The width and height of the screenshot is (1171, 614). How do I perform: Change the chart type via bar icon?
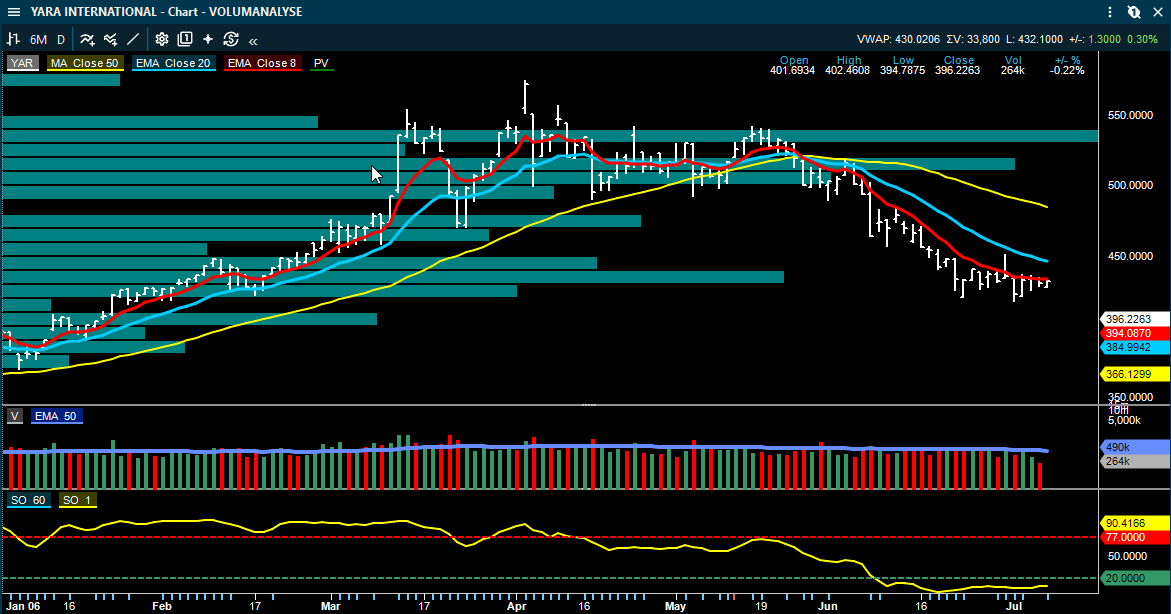click(x=13, y=39)
